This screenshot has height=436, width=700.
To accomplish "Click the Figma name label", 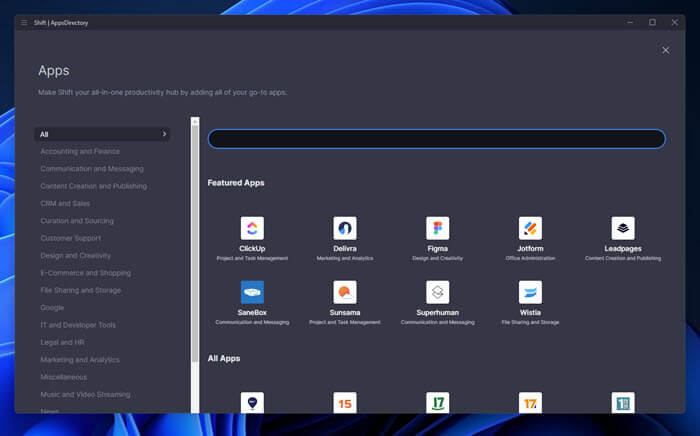I will pos(438,249).
